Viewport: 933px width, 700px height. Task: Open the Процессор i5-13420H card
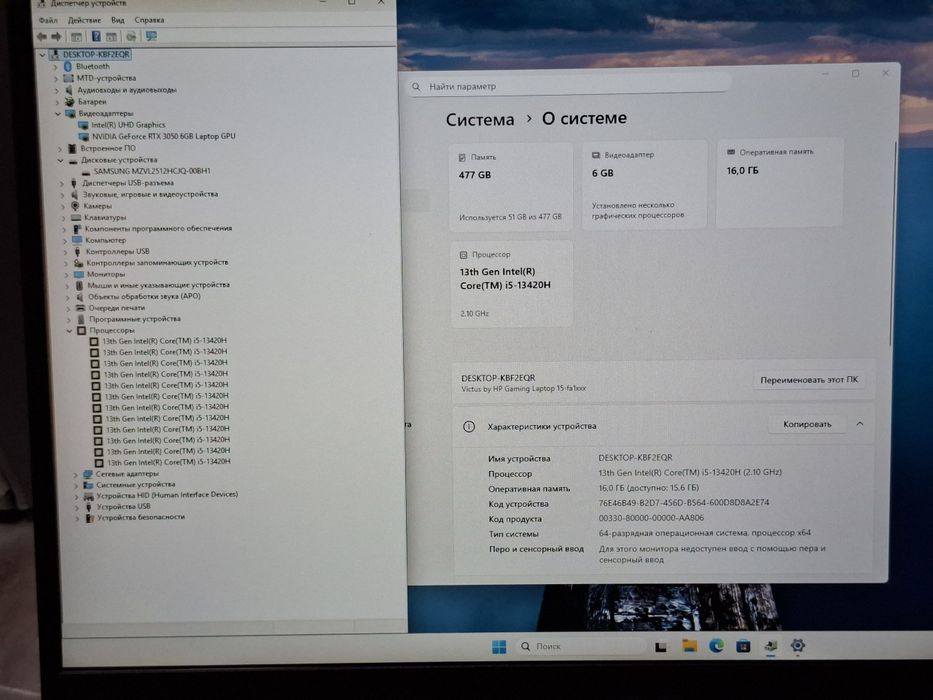pos(512,284)
